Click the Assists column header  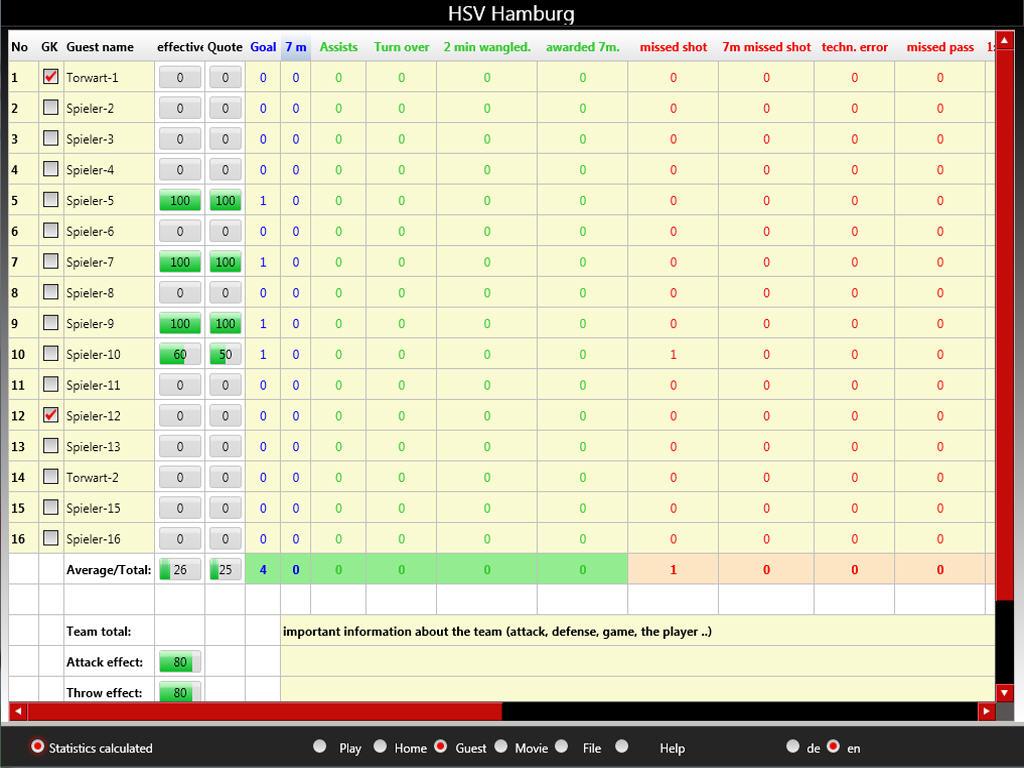coord(338,47)
